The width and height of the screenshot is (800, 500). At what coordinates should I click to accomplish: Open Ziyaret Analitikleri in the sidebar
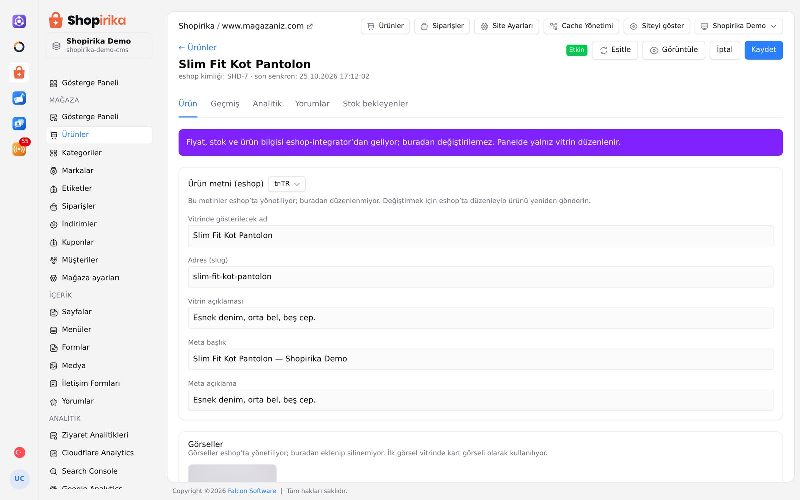pos(99,435)
